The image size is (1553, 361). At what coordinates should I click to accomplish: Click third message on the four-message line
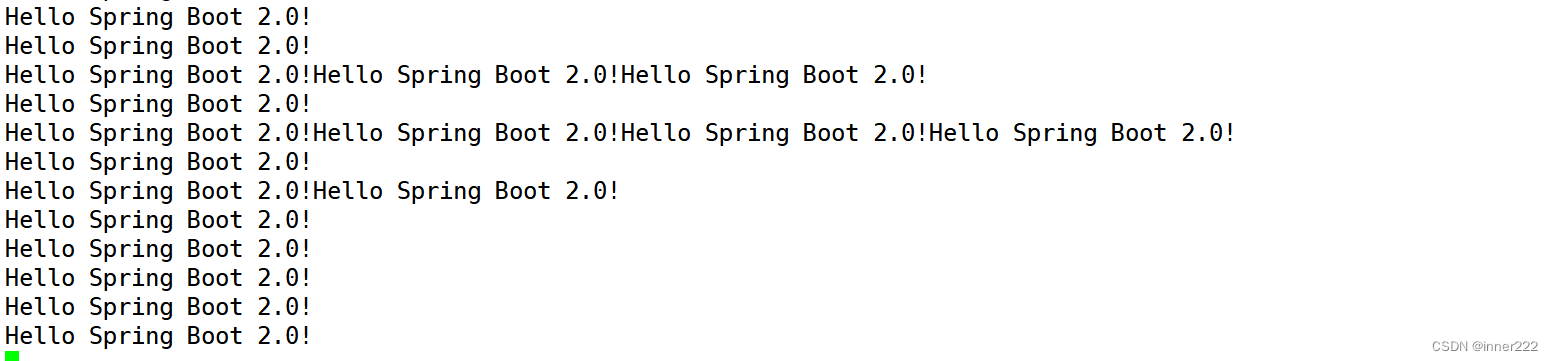pos(774,133)
